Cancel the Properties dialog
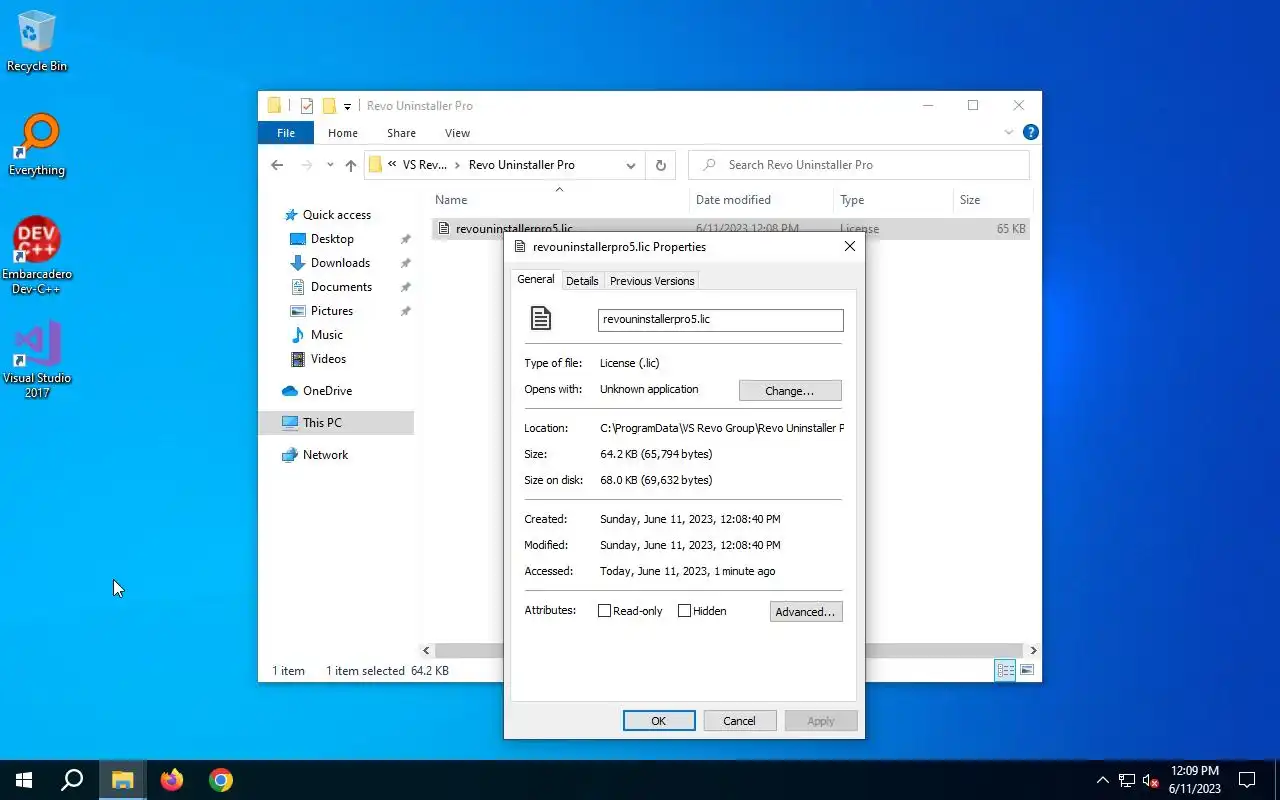Screen dimensions: 1280x800 pos(739,721)
